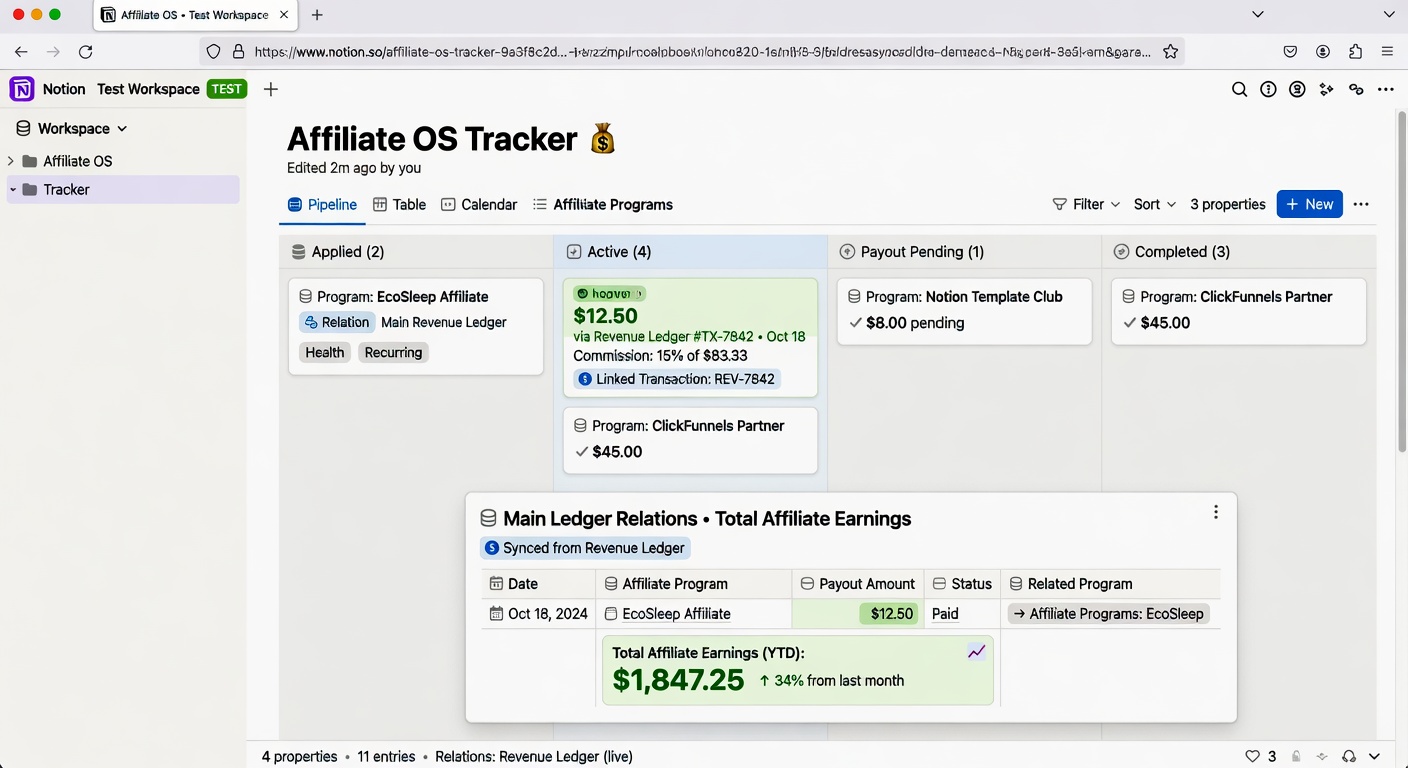Click the Recurring tag
This screenshot has height=768, width=1408.
(x=393, y=352)
